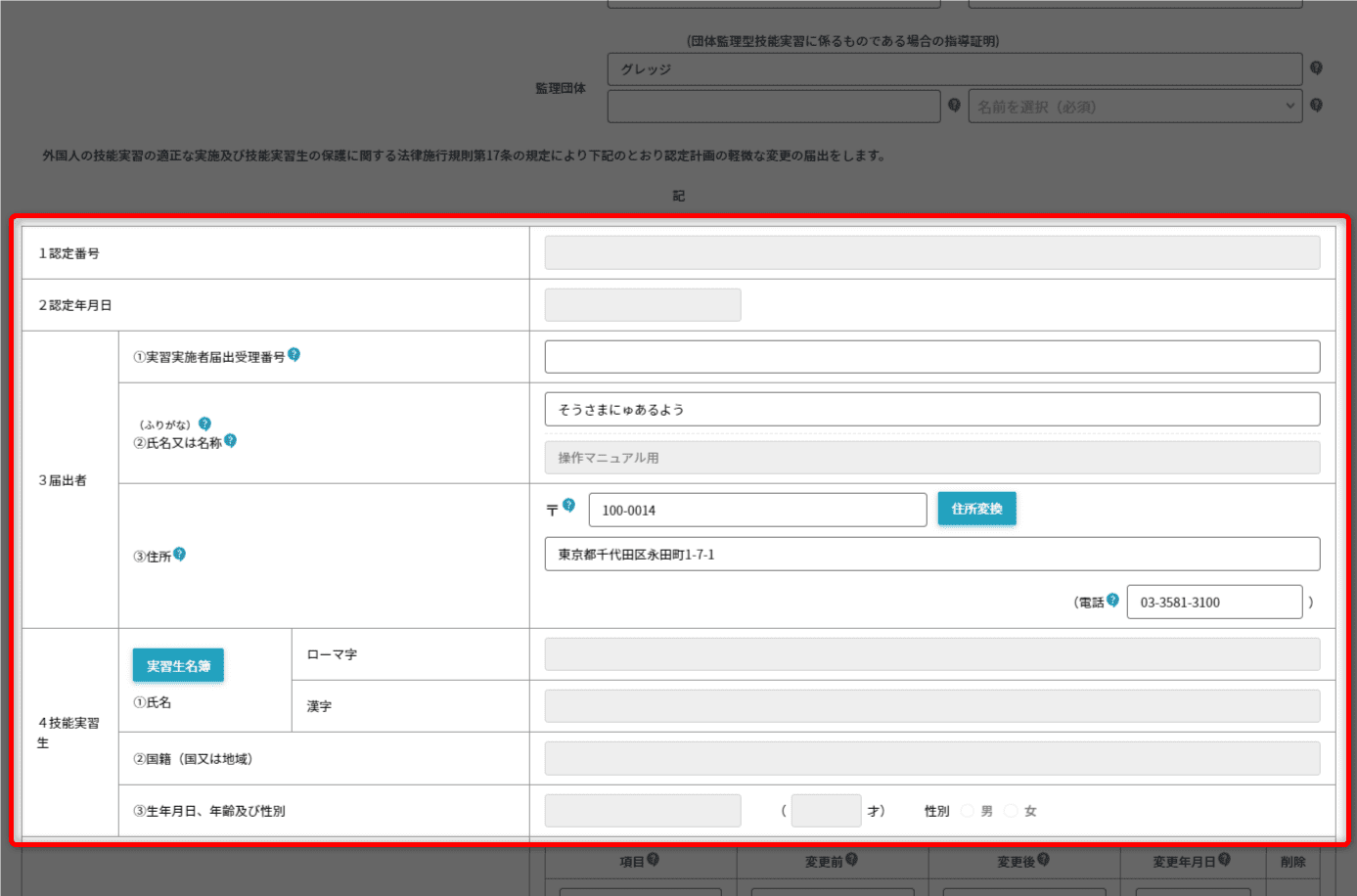The height and width of the screenshot is (896, 1357).
Task: Click help icon next to 氏名又は名称
Action: [230, 441]
